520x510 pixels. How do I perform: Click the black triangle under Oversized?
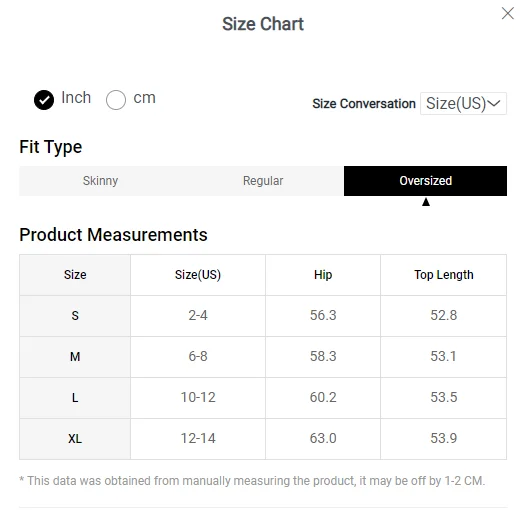(426, 202)
